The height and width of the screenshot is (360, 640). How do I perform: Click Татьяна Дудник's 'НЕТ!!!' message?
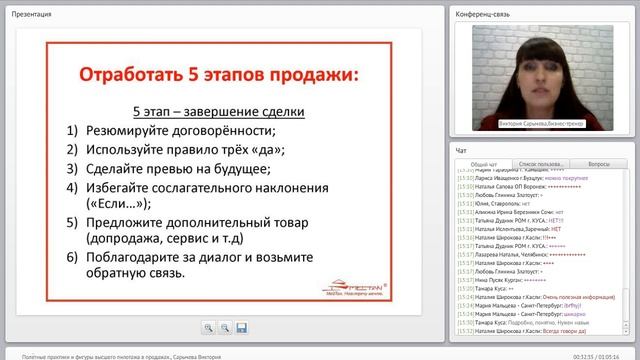(510, 220)
